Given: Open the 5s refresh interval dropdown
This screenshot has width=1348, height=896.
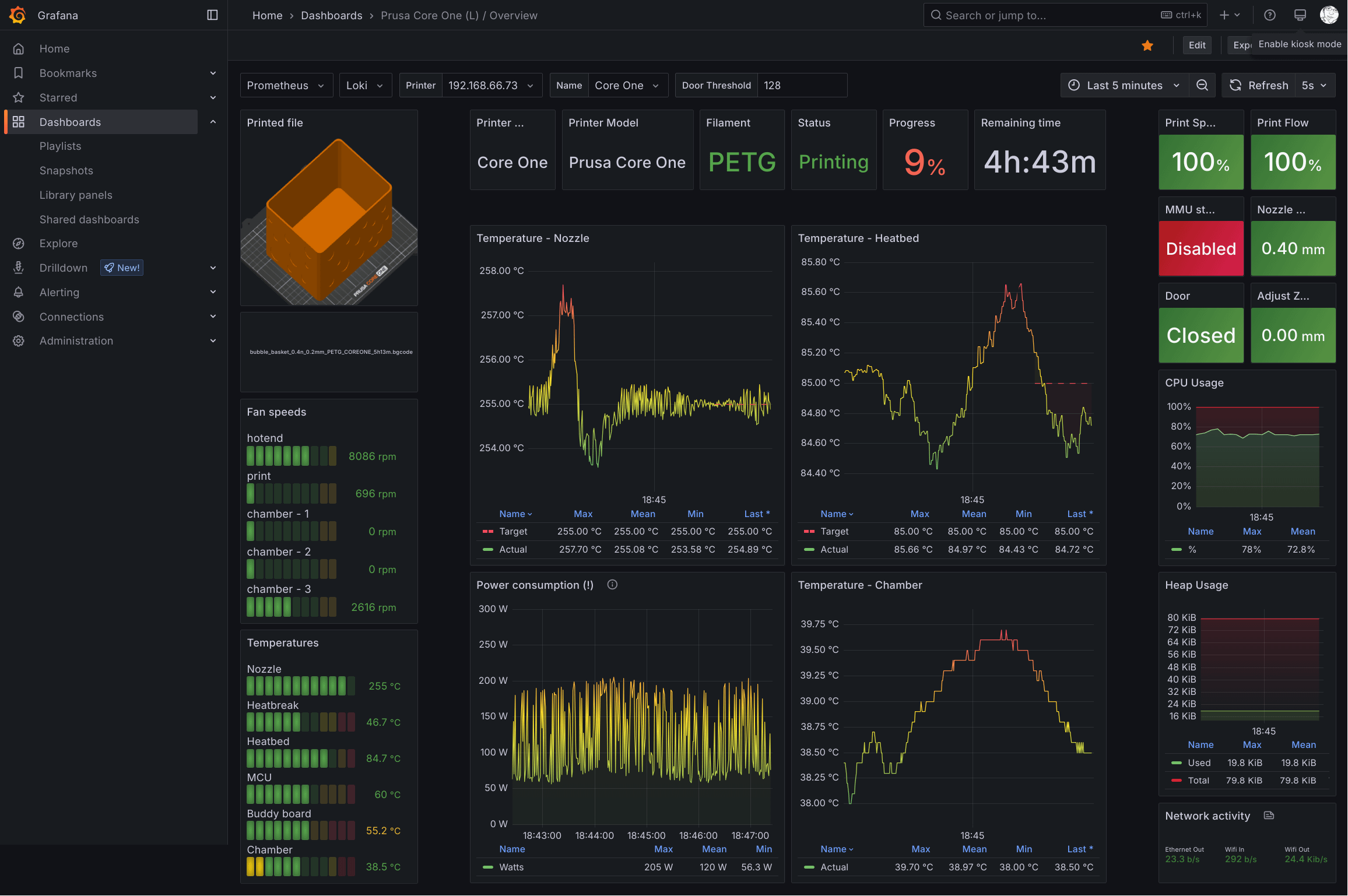Looking at the screenshot, I should pos(1314,86).
